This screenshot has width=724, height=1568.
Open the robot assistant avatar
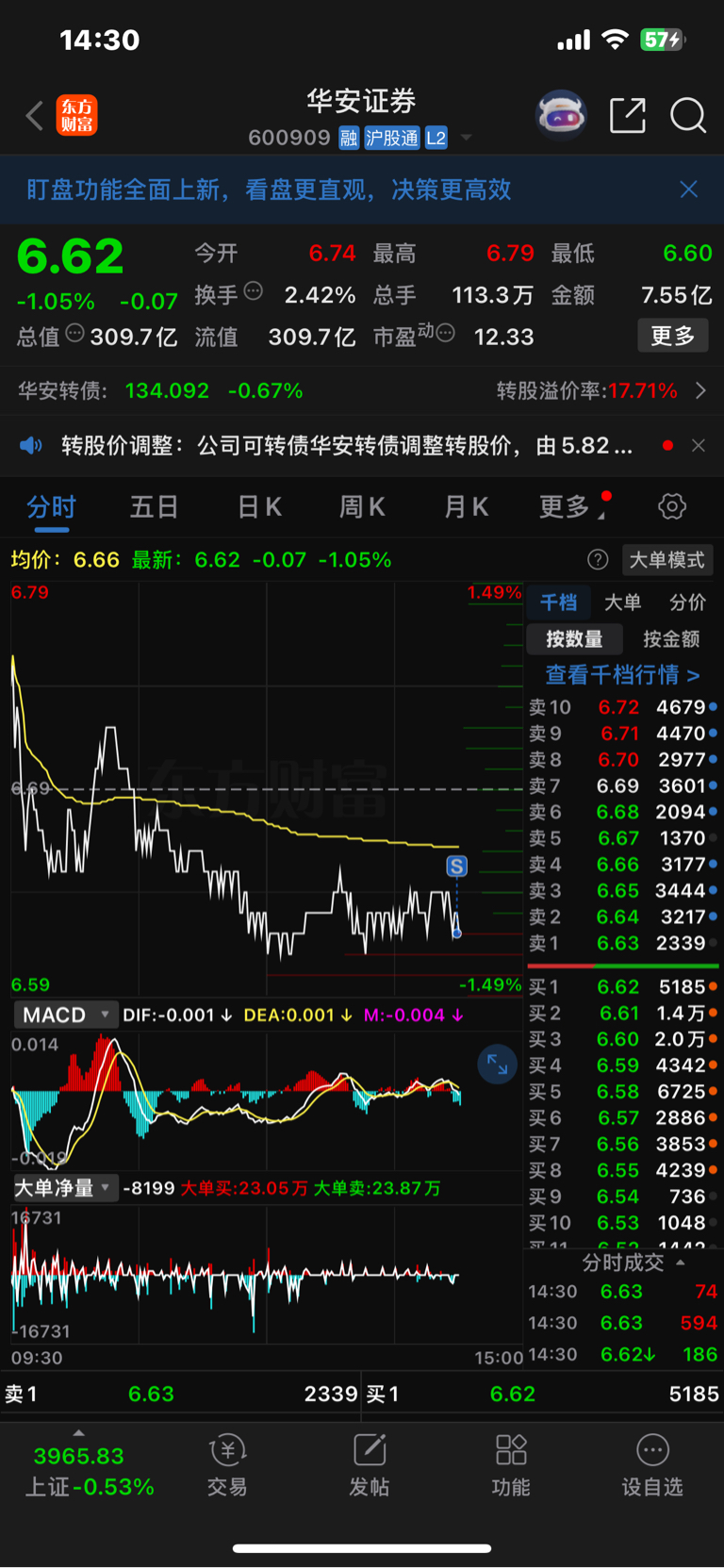click(x=561, y=116)
